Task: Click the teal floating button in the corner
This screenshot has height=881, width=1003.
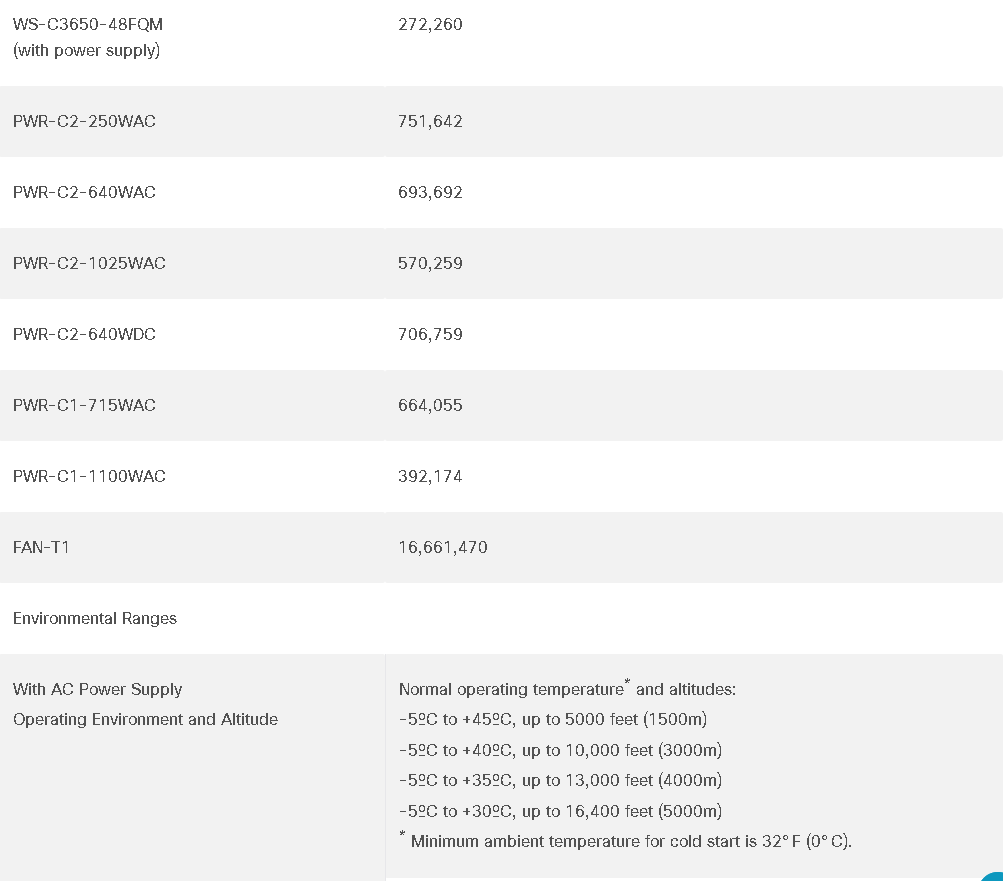Action: [994, 876]
